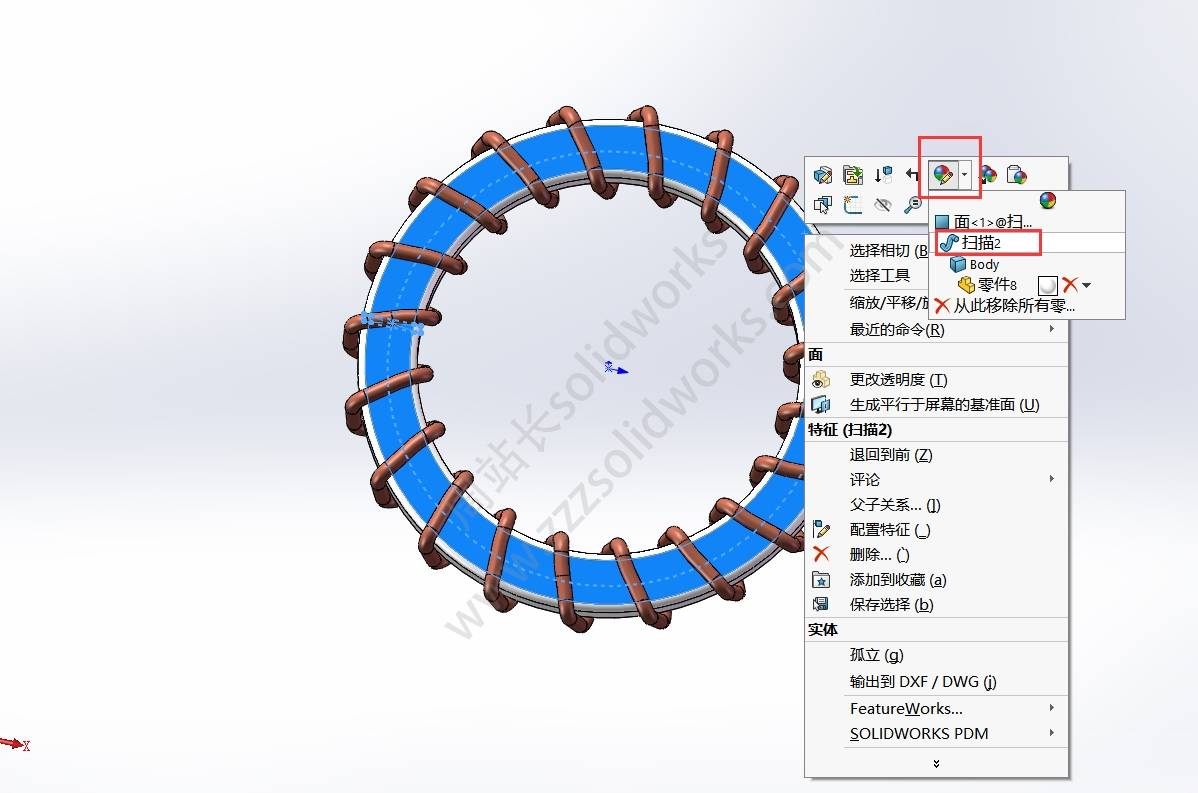Click the suppress feature icon
1198x793 pixels.
point(883,175)
